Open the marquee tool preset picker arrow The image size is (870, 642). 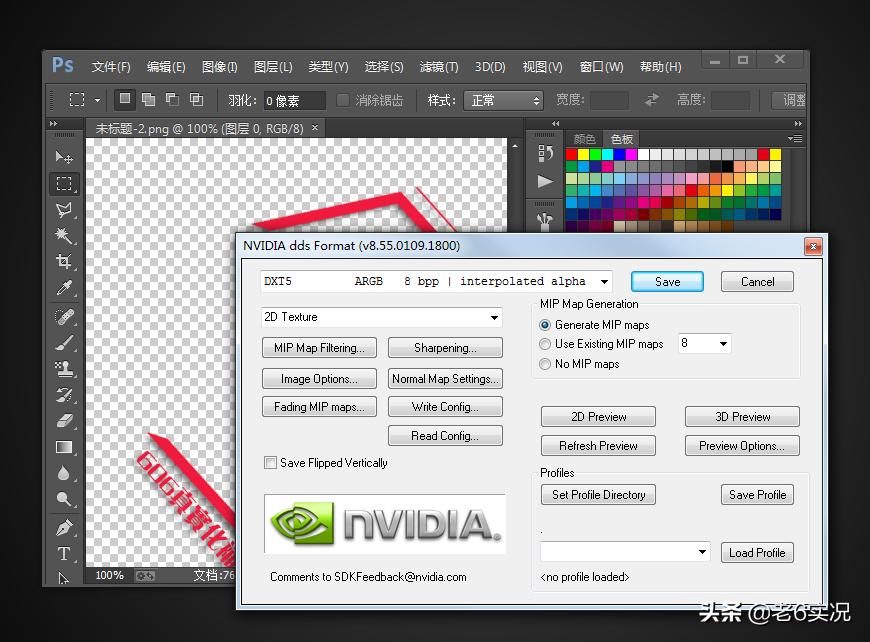tap(97, 100)
